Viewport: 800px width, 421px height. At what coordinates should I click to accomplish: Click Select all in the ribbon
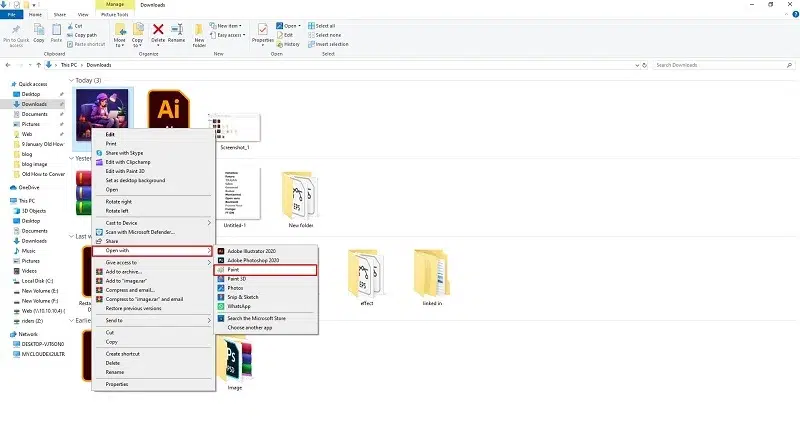coord(321,26)
